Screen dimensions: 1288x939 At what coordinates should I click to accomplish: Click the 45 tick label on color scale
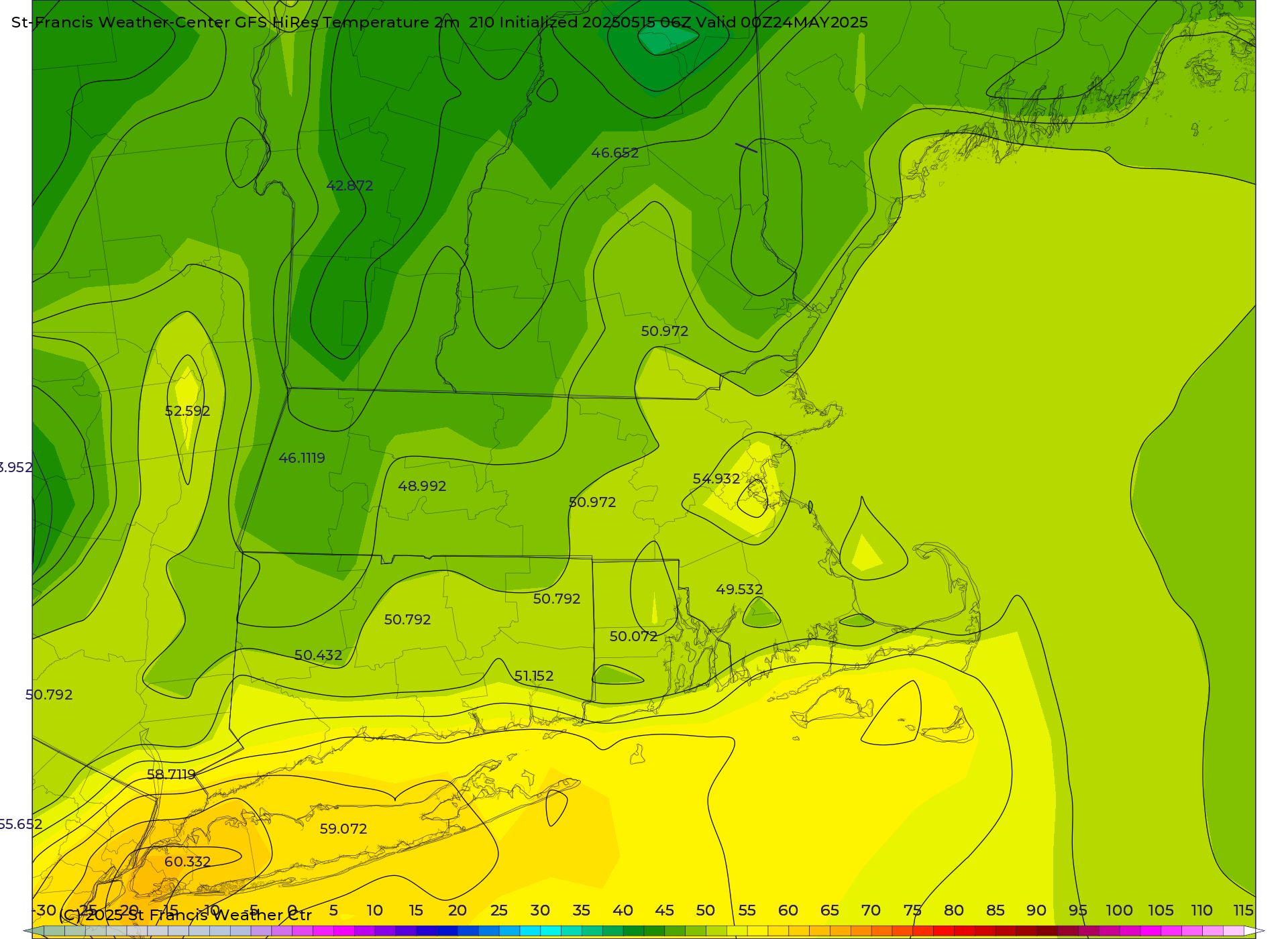coord(664,911)
